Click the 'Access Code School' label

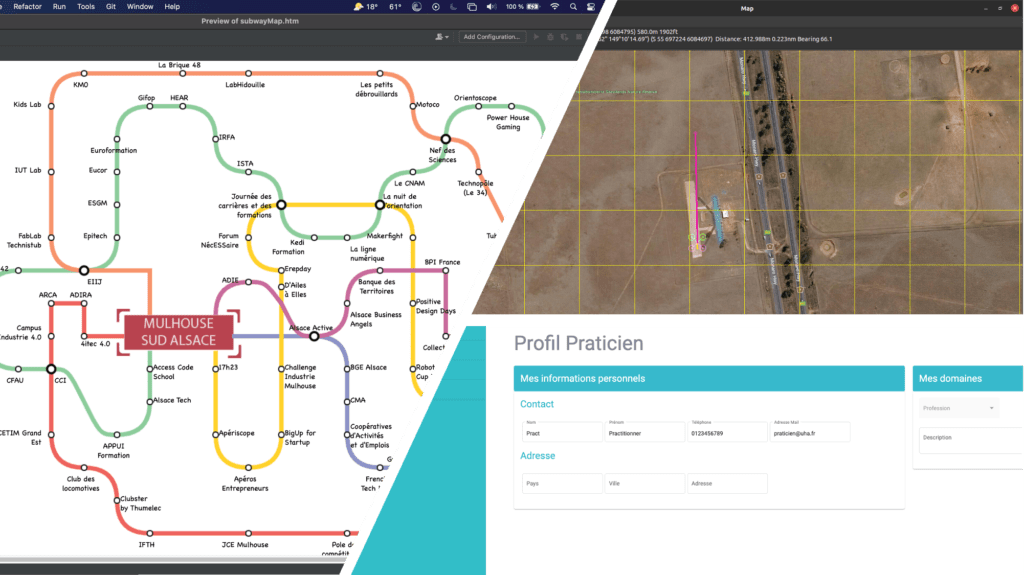point(173,372)
